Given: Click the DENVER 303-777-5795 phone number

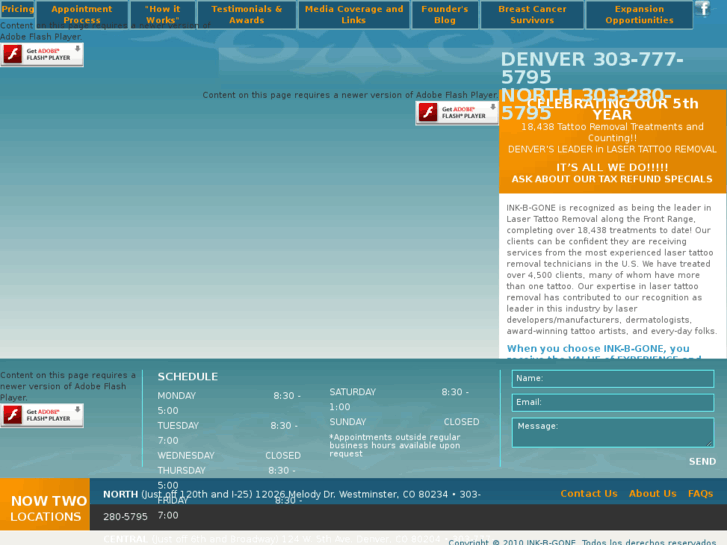Looking at the screenshot, I should pos(592,68).
